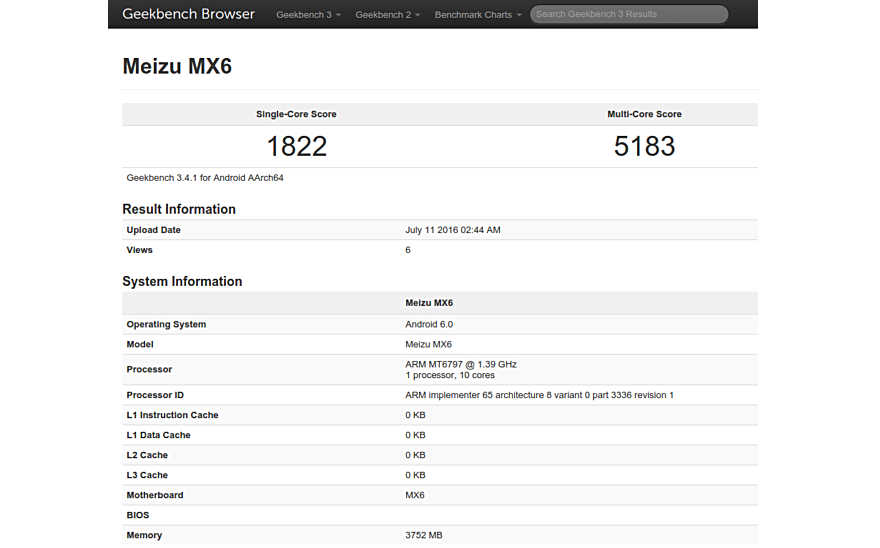Screen dimensions: 880x548
Task: Click the L1 Instruction Cache label
Action: pyautogui.click(x=172, y=415)
